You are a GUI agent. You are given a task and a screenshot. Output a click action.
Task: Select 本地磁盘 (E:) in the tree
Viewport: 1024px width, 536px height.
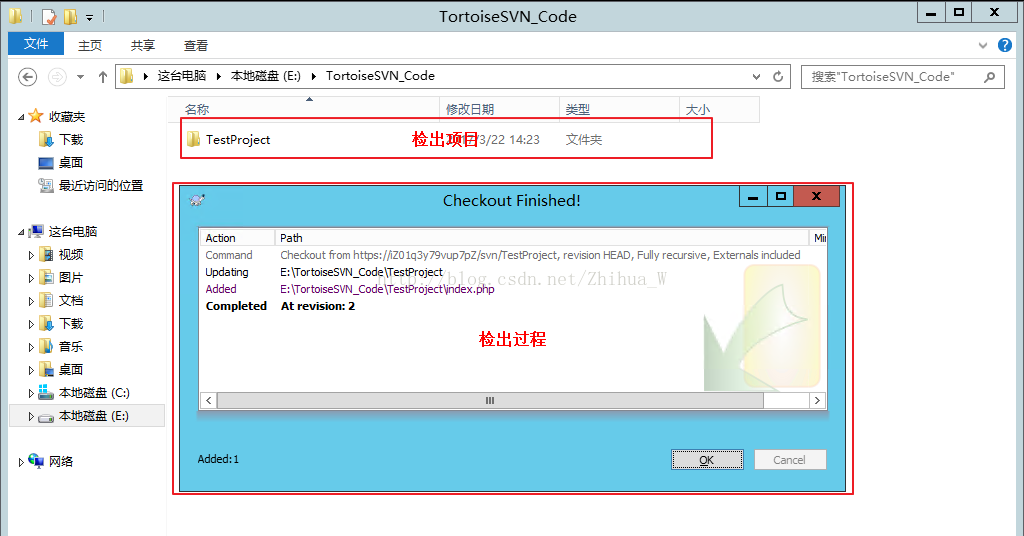pos(93,416)
